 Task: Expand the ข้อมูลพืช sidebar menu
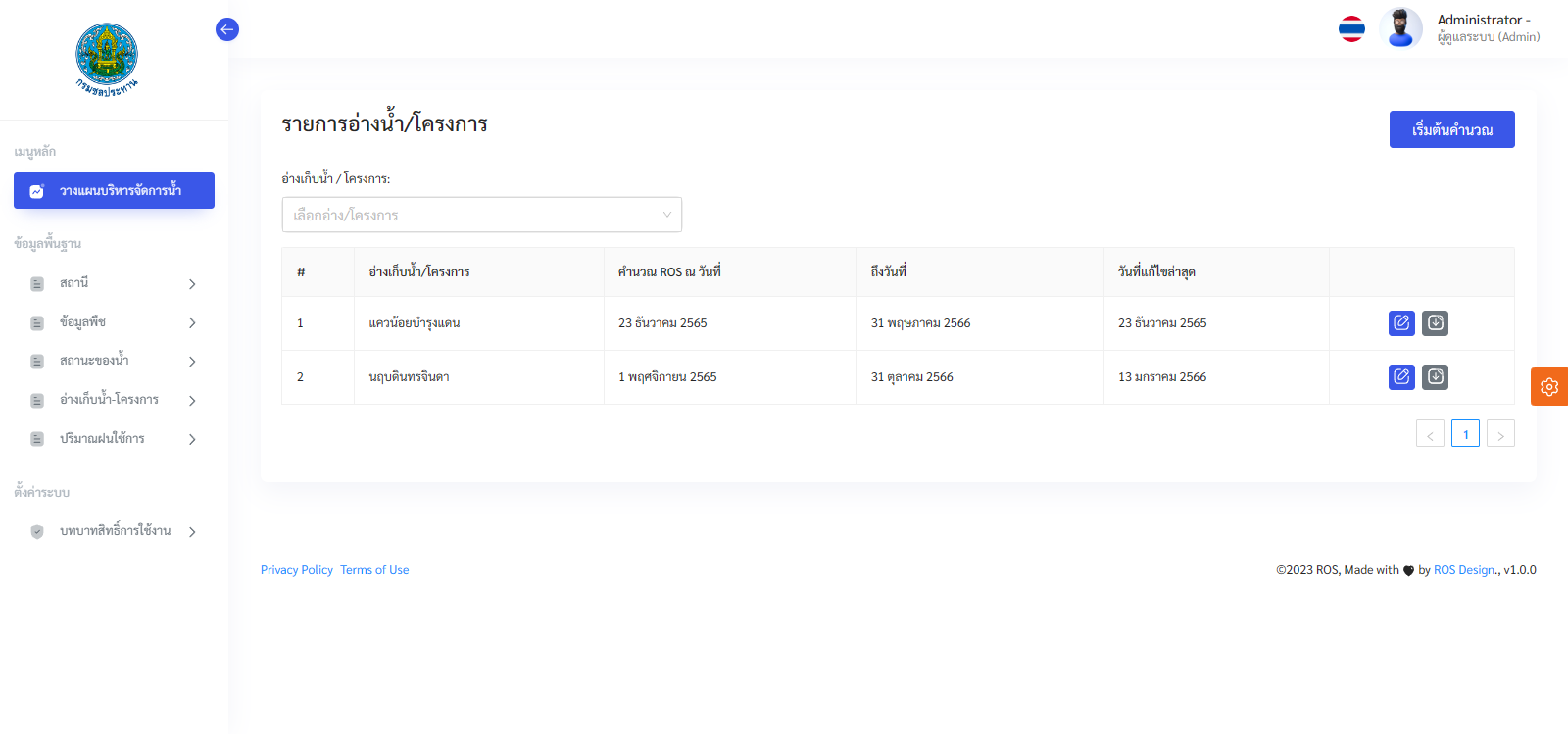[x=114, y=322]
